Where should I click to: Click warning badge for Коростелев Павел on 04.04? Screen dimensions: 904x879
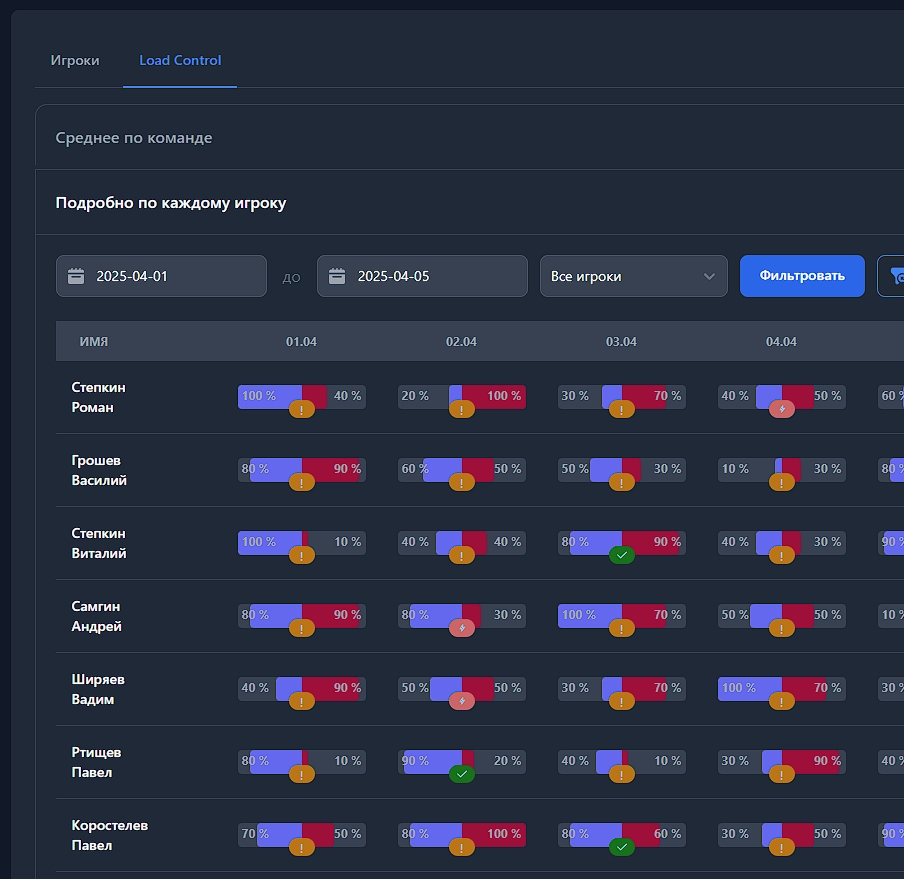(x=782, y=848)
